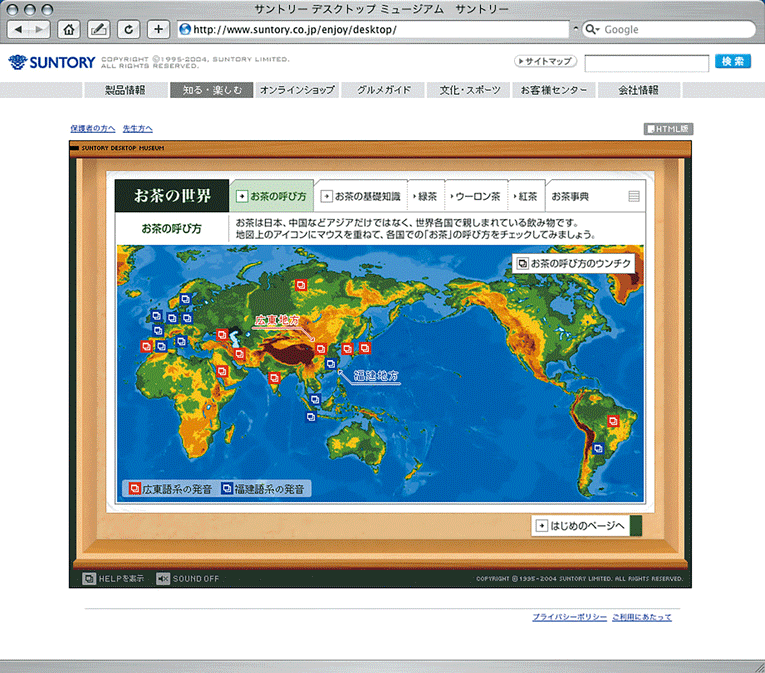Click the browser Back arrow
Screen dimensions: 765x673
point(18,29)
